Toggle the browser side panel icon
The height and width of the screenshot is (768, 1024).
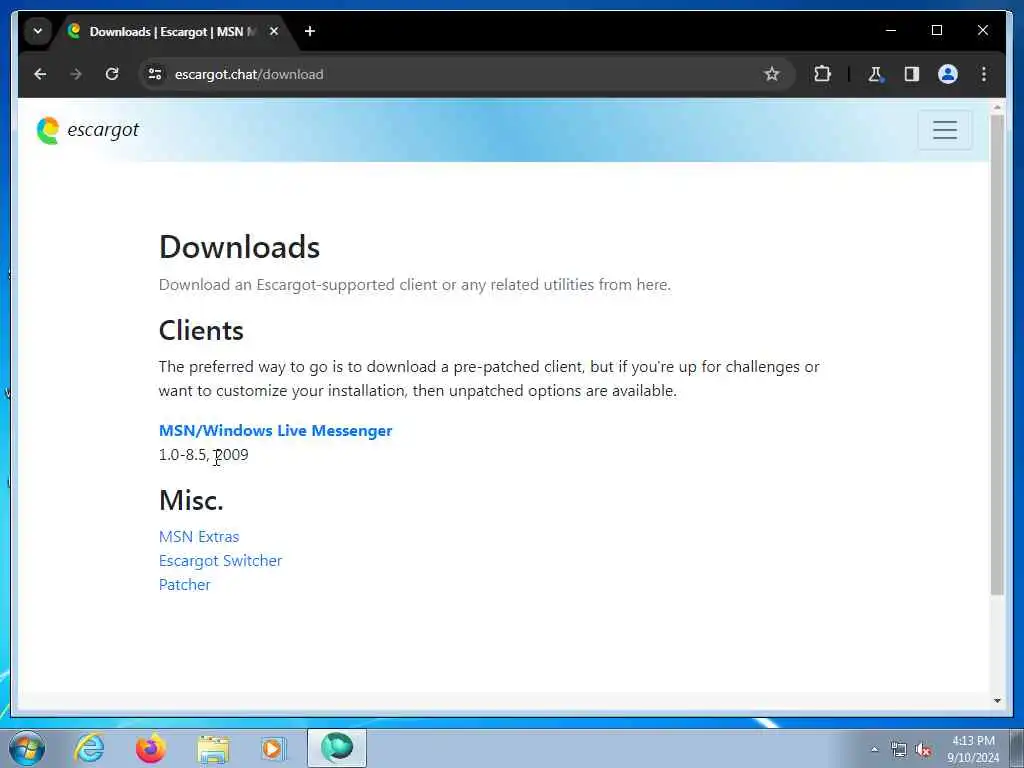point(912,74)
